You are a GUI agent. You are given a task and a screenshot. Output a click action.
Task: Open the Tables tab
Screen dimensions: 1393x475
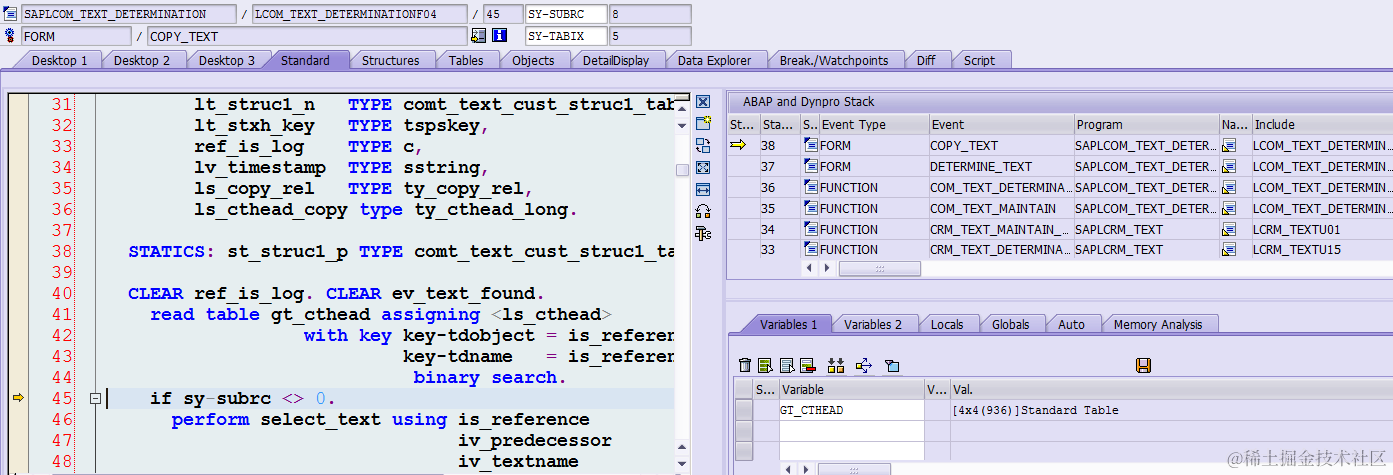point(466,60)
